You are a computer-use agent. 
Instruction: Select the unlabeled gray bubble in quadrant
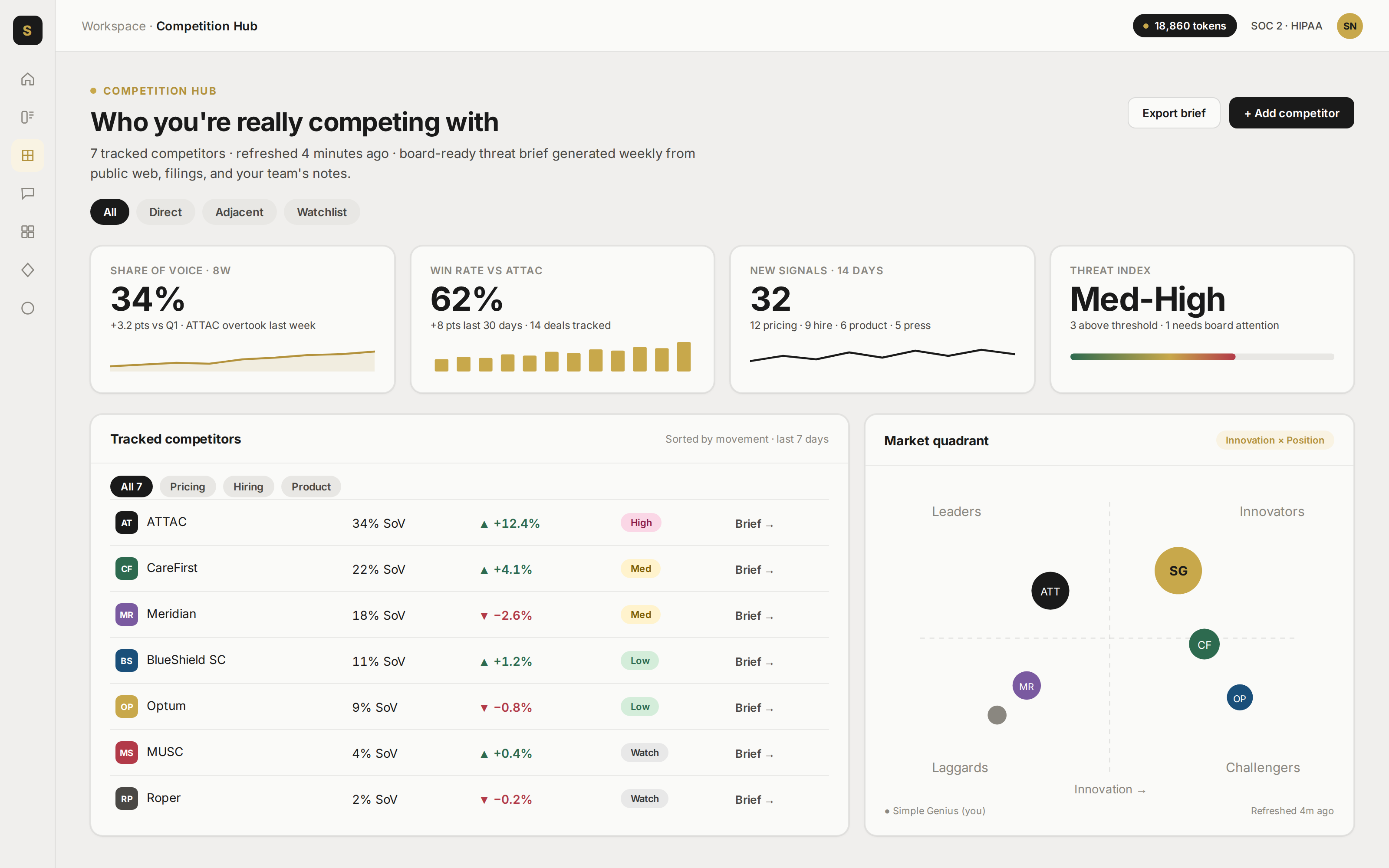(997, 715)
